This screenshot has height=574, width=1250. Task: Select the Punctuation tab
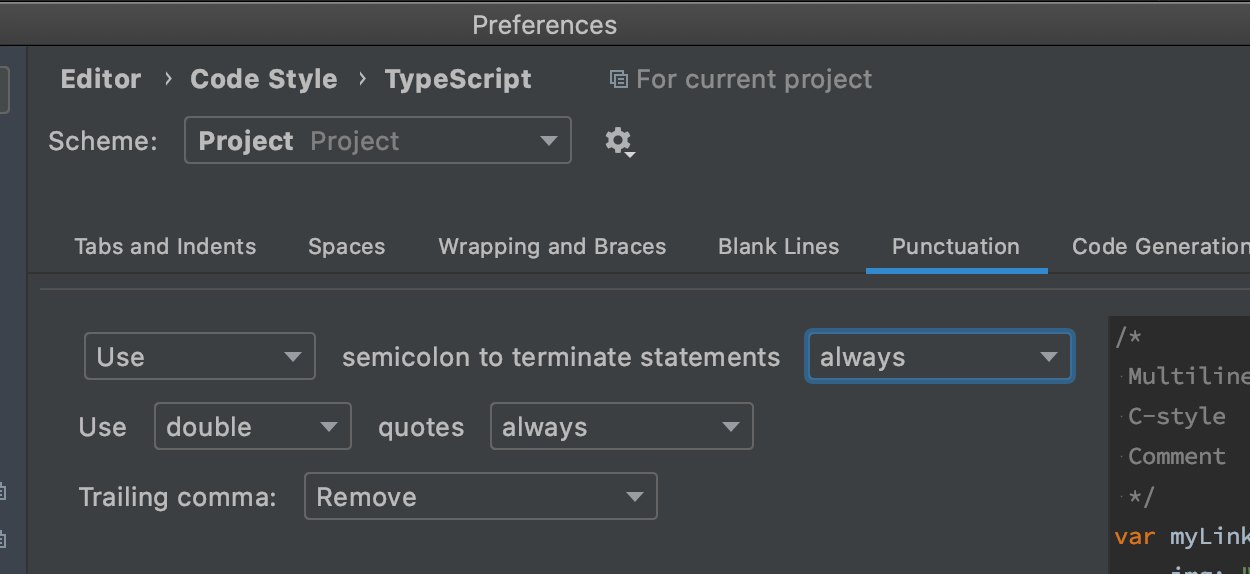[x=956, y=247]
